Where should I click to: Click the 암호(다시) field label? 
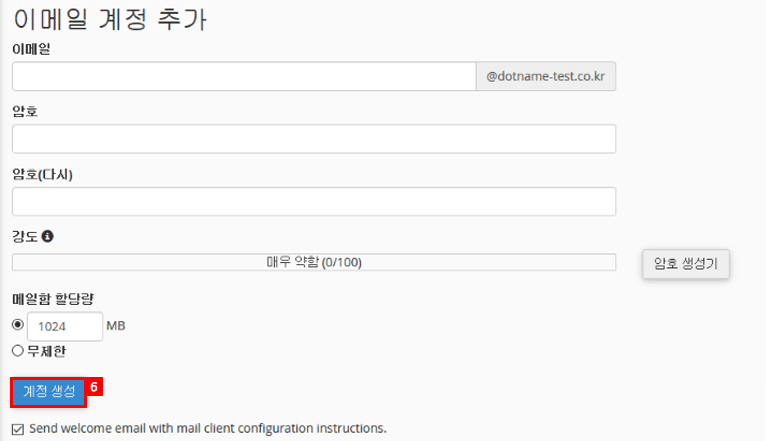(43, 174)
